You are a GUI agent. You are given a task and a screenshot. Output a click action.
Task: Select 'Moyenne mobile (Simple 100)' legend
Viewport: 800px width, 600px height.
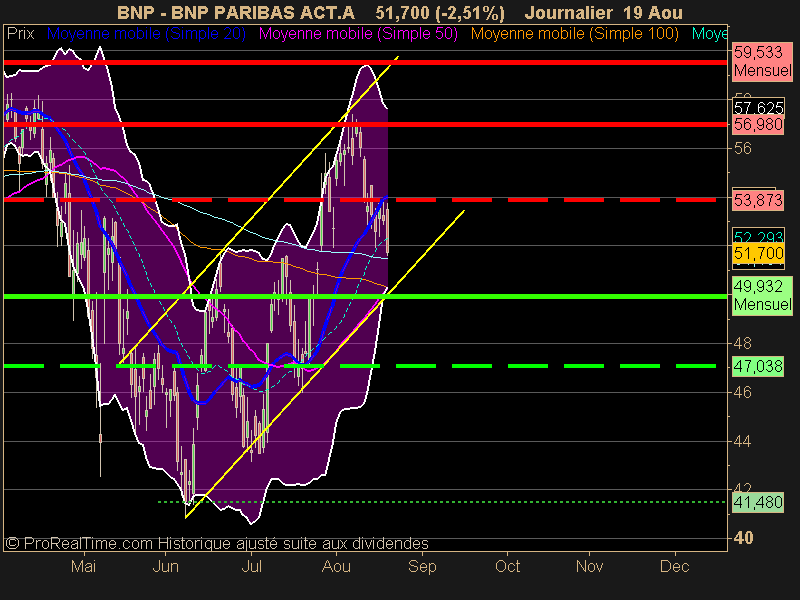point(574,34)
